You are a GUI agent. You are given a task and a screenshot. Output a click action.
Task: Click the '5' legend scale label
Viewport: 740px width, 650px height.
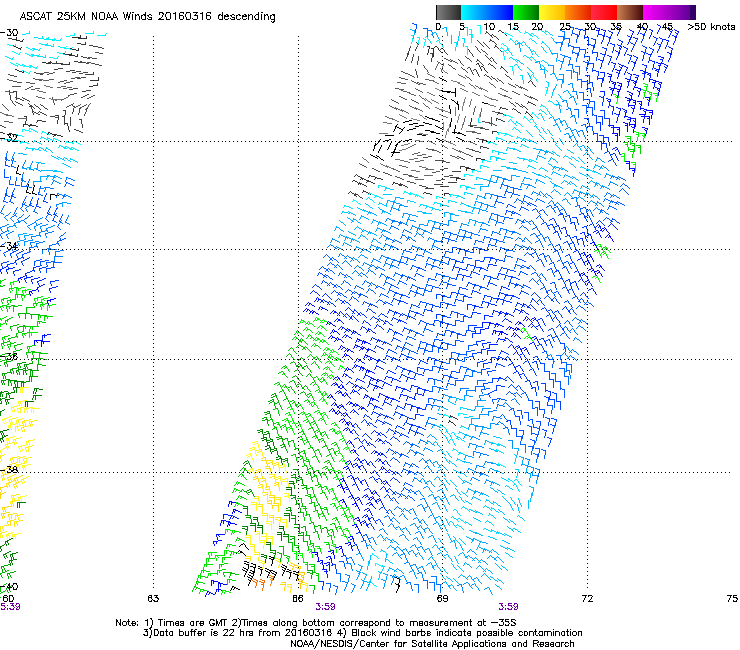click(462, 27)
